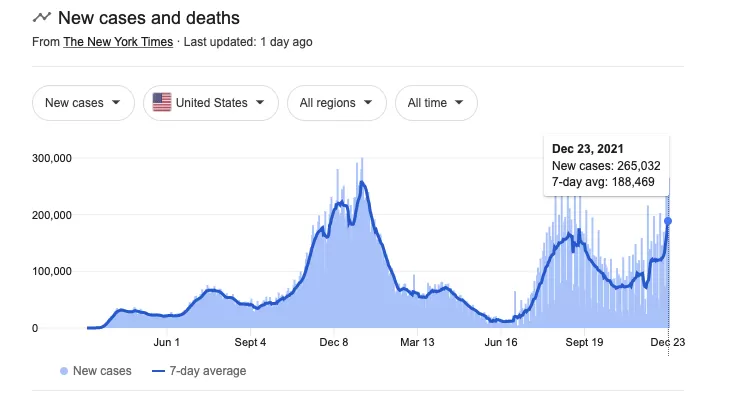Viewport: 730px width, 403px height.
Task: Click the New cases legend dot
Action: (x=64, y=371)
